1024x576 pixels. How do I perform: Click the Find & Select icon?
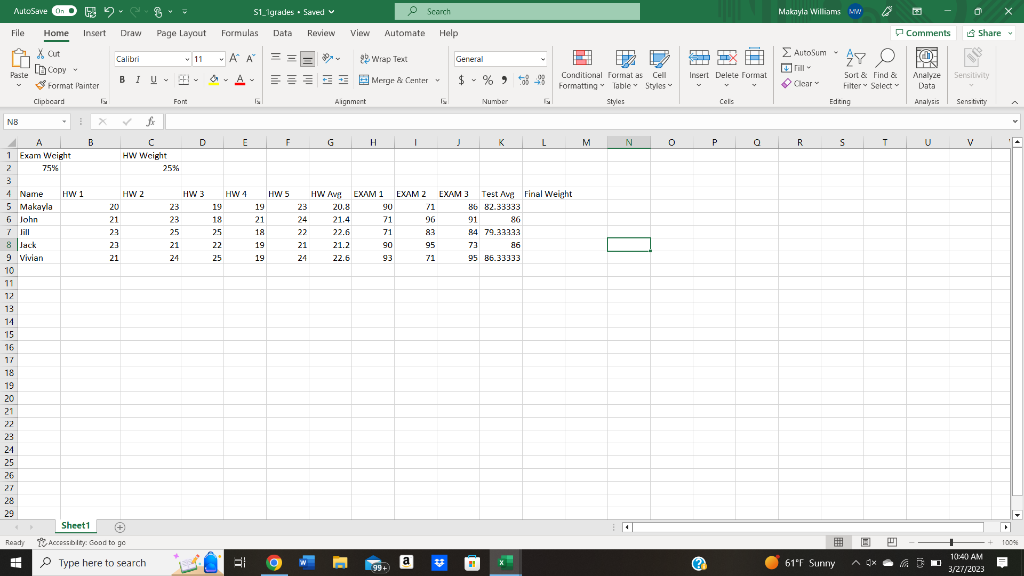[x=883, y=72]
